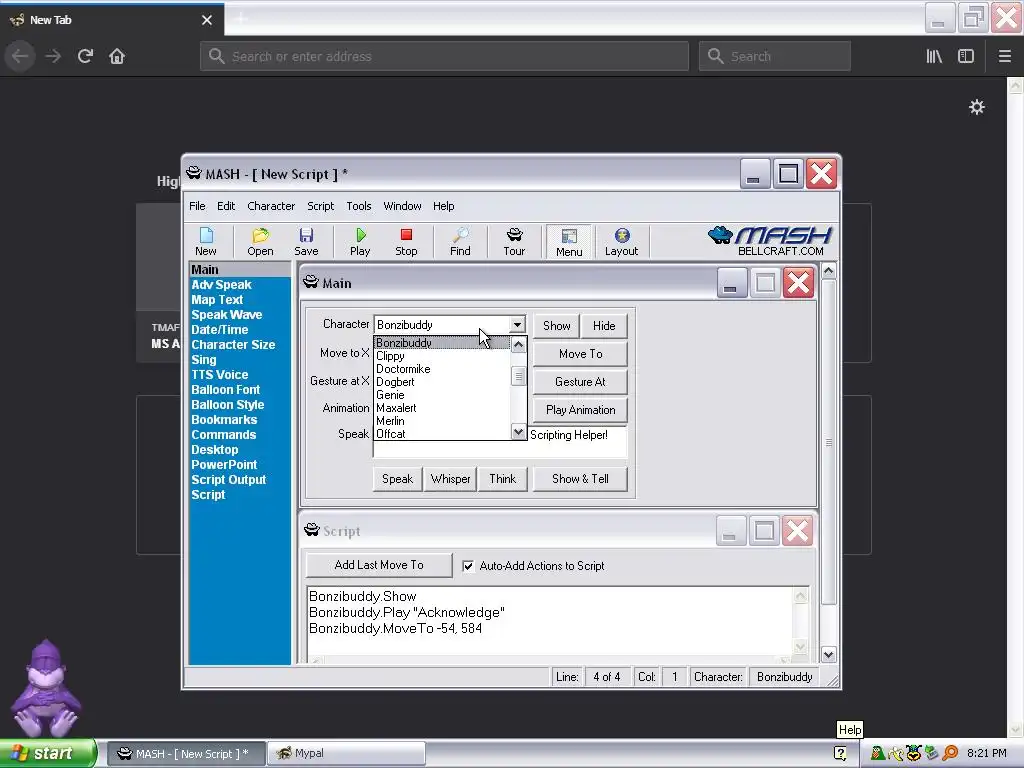This screenshot has height=768, width=1024.
Task: Click the MASH workspace scroll down arrow
Action: click(x=828, y=654)
